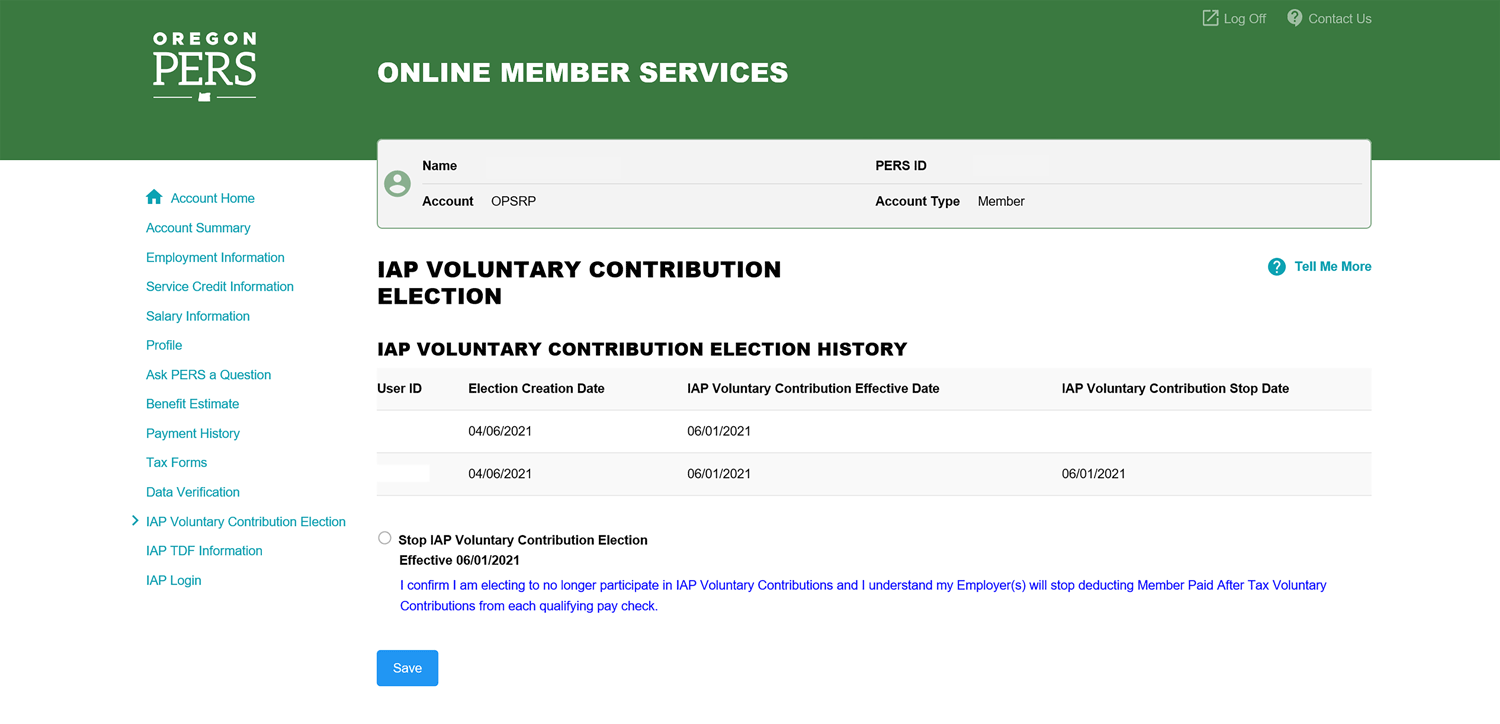The image size is (1500, 724).
Task: Click the Account Home house icon
Action: [154, 198]
